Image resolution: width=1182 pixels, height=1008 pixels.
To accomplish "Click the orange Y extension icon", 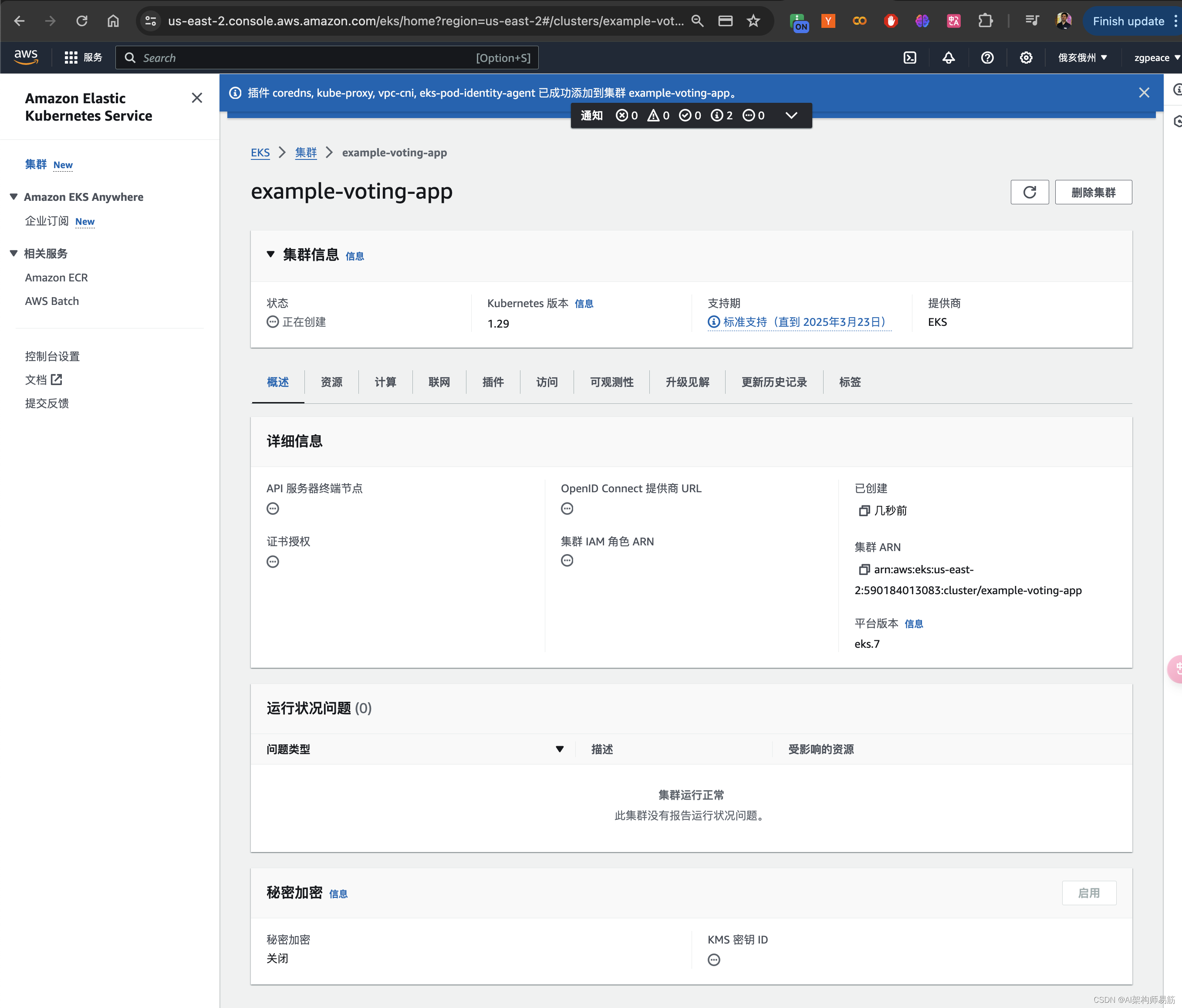I will pos(828,21).
